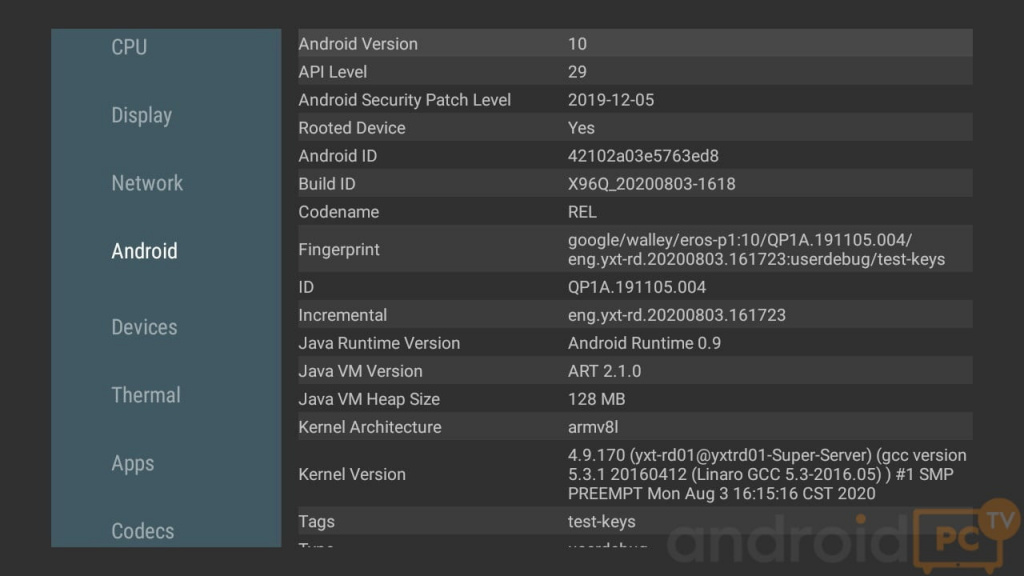Switch to the Codecs section
Screen dimensions: 1024x576
[x=142, y=530]
